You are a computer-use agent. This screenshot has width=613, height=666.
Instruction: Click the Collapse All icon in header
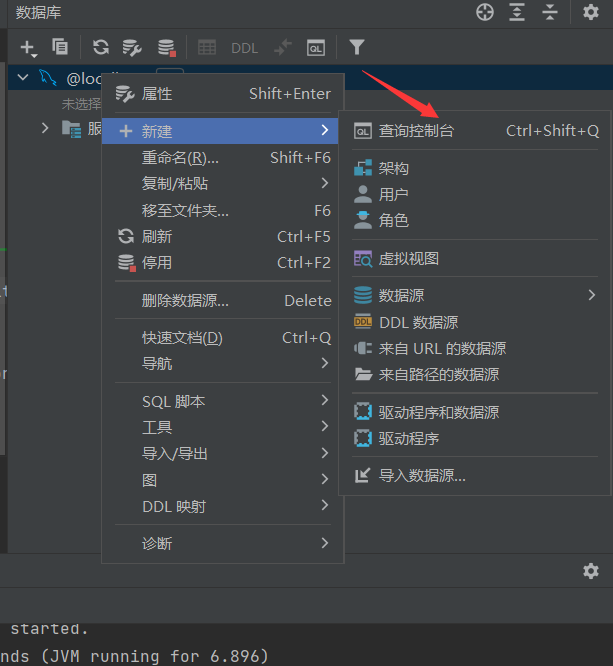pos(550,12)
